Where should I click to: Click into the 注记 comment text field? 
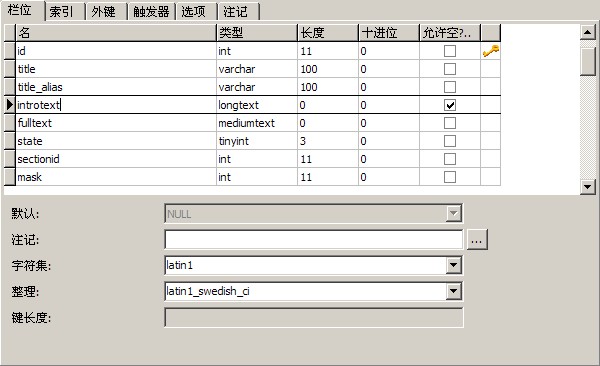313,240
